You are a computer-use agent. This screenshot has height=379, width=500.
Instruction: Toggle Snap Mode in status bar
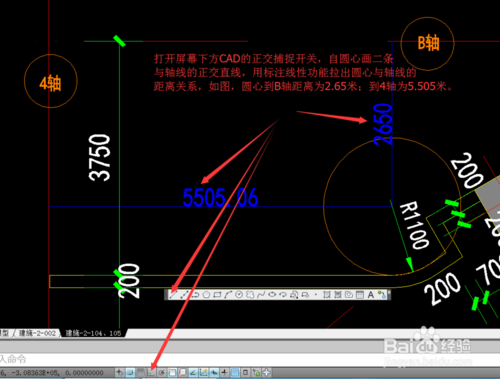click(131, 372)
